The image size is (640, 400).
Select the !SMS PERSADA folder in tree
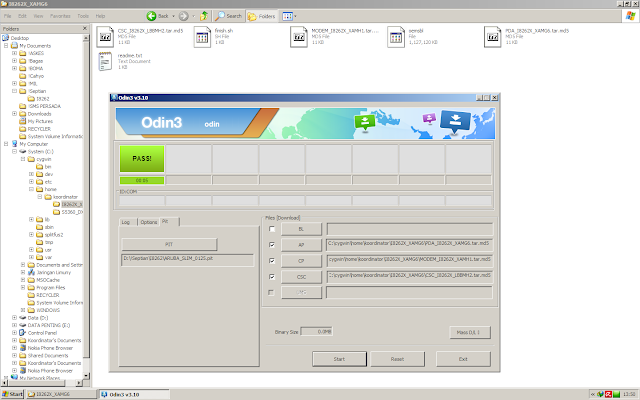coord(44,106)
